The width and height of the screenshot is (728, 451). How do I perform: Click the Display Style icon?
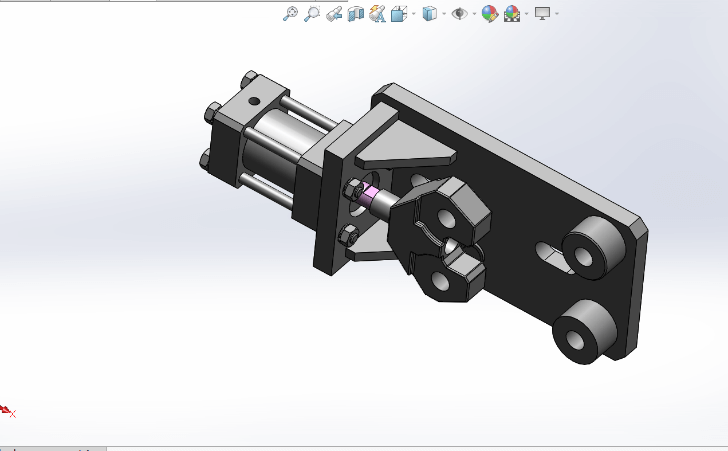coord(429,13)
